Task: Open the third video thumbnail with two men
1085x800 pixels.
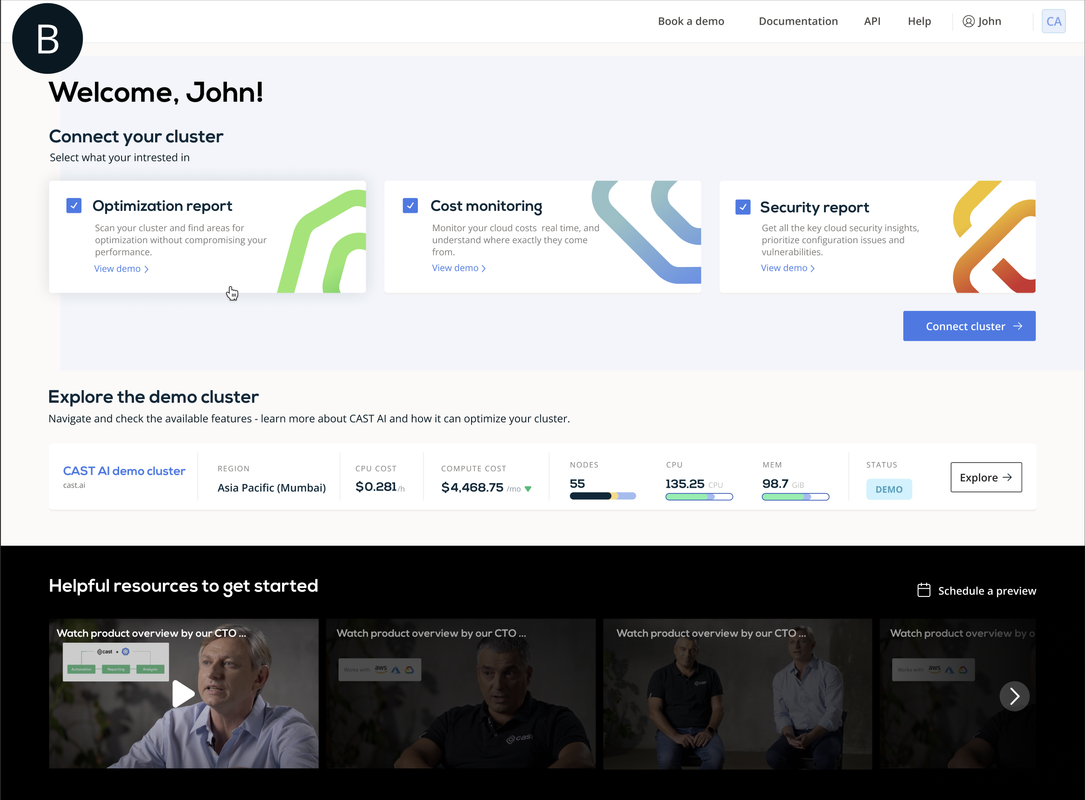Action: pyautogui.click(x=738, y=693)
